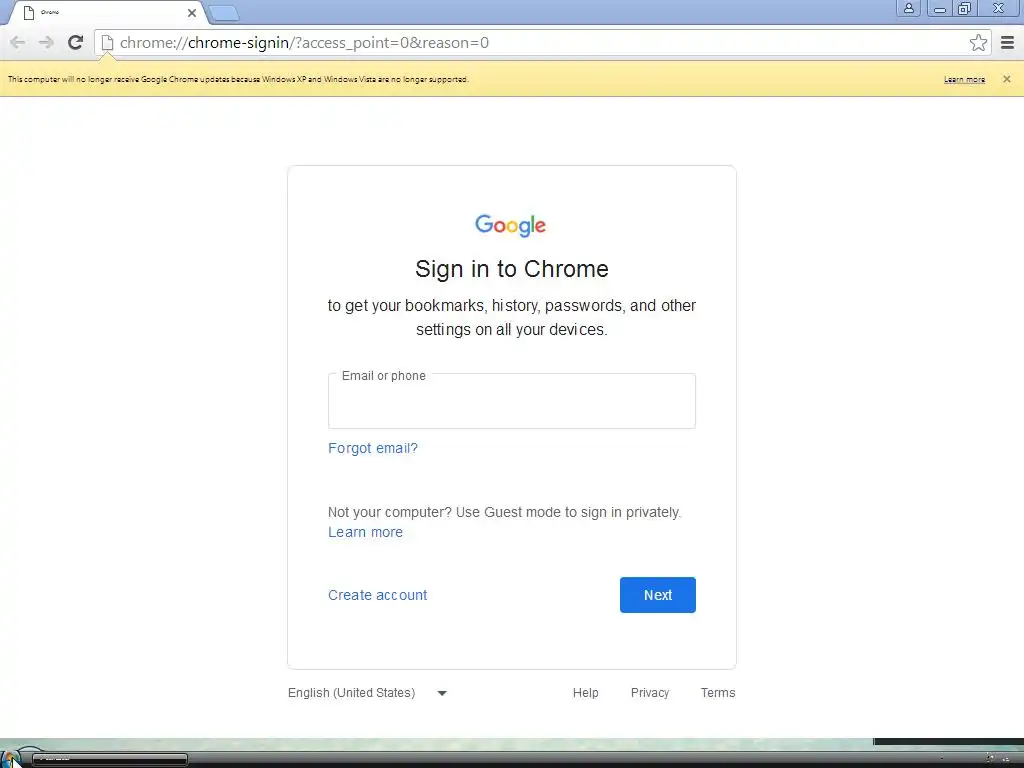The height and width of the screenshot is (768, 1024).
Task: Open the Terms link in the footer
Action: 718,693
